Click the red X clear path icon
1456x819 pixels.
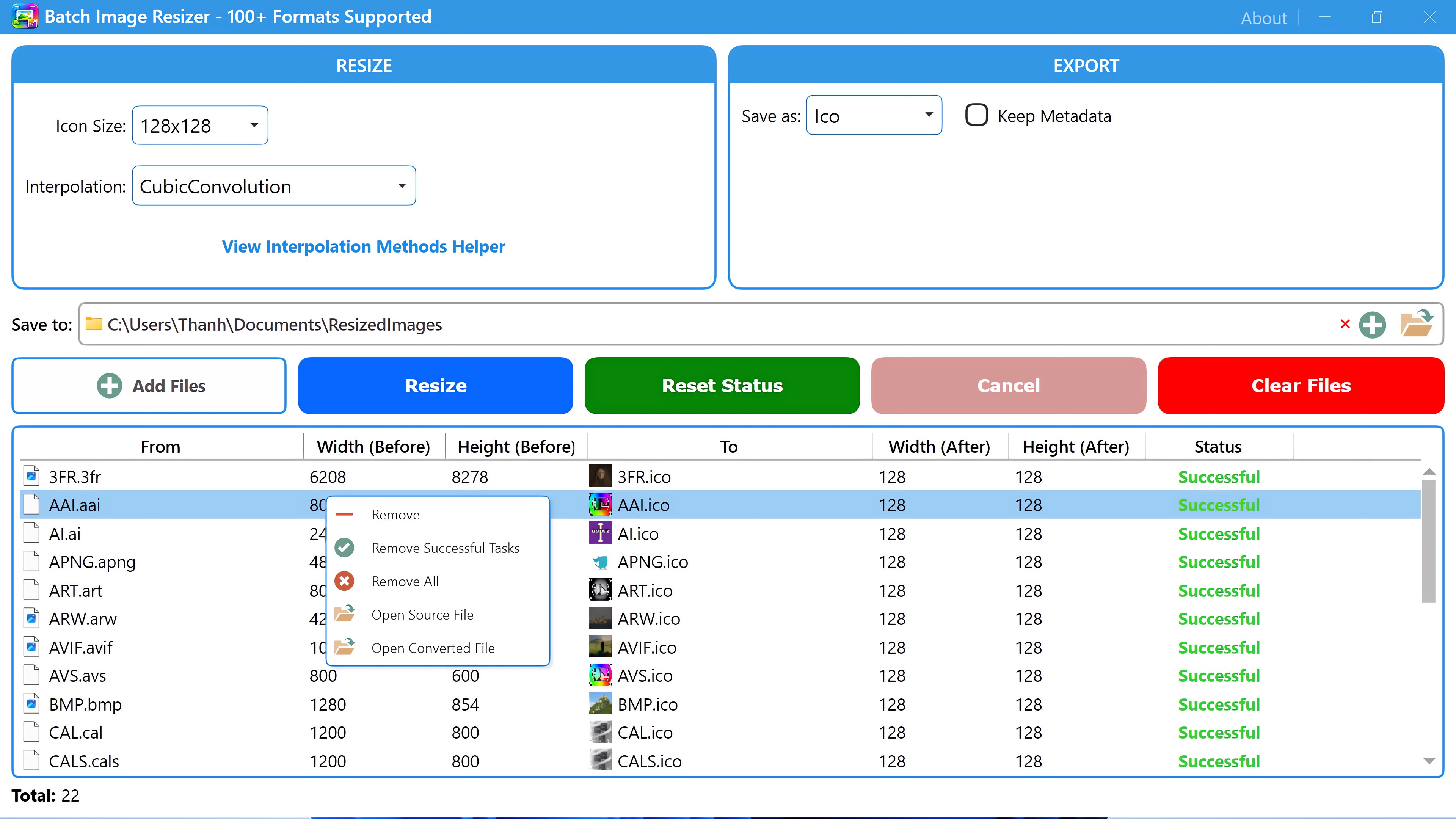pyautogui.click(x=1345, y=324)
